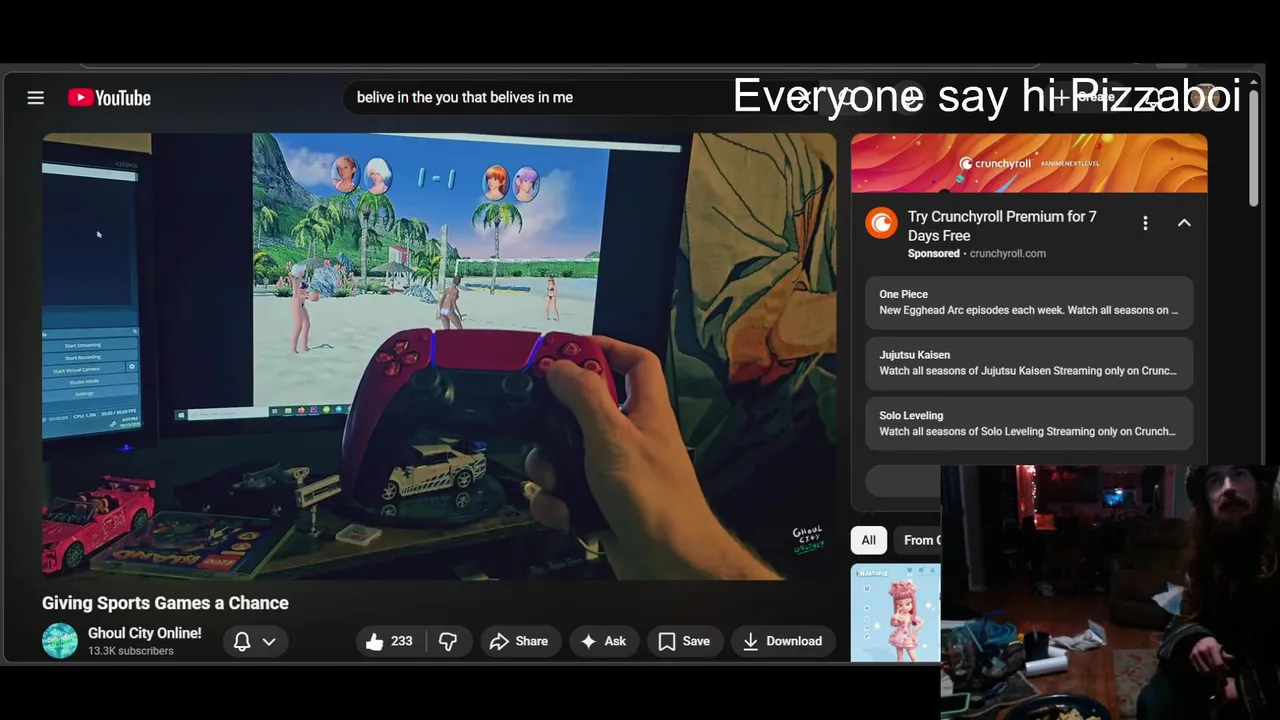Open the Ask AI button
The image size is (1280, 720).
(x=604, y=641)
